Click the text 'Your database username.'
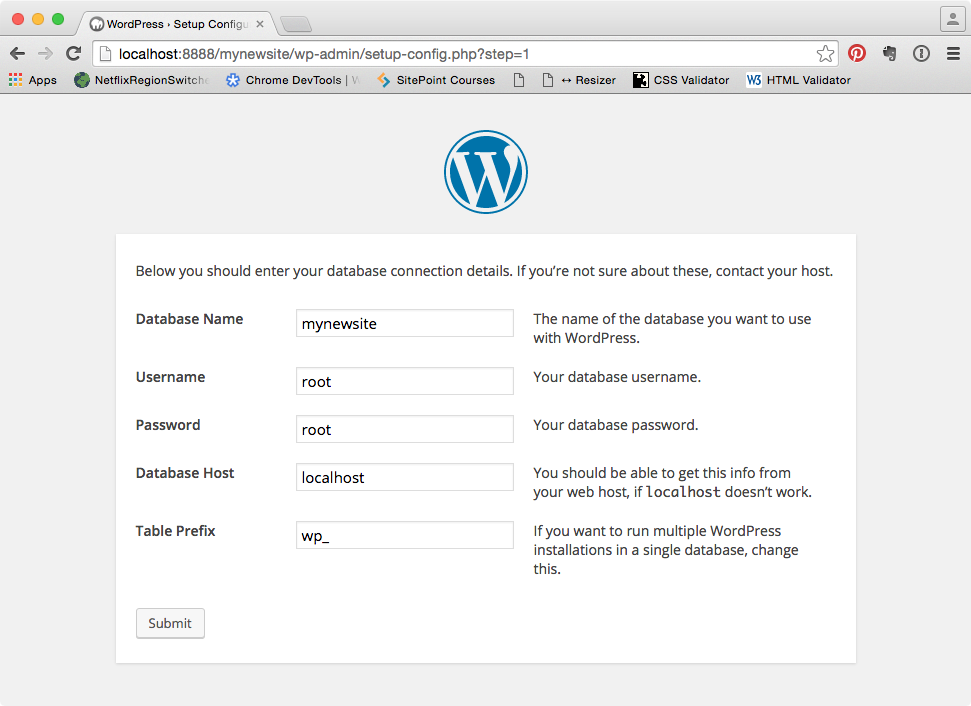This screenshot has height=706, width=971. point(617,377)
